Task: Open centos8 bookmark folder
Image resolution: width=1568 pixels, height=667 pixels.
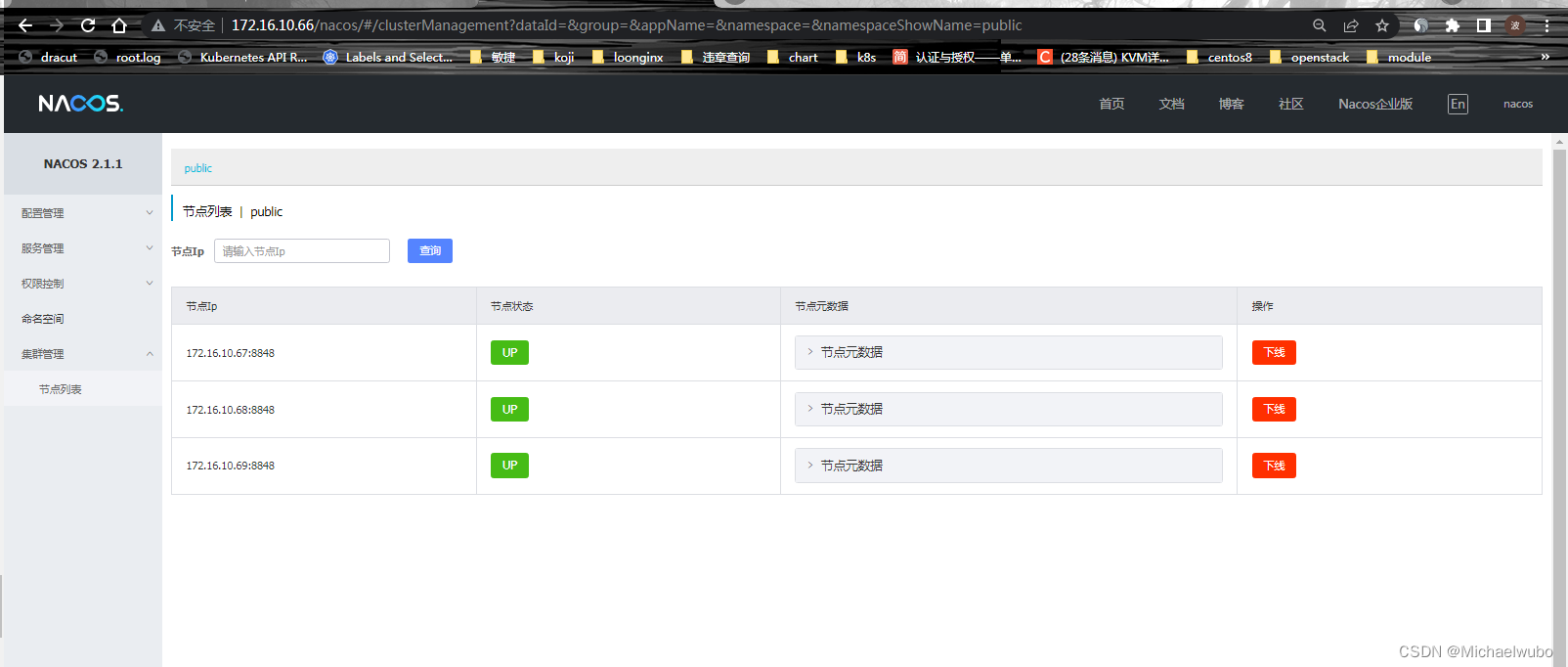Action: coord(1219,57)
